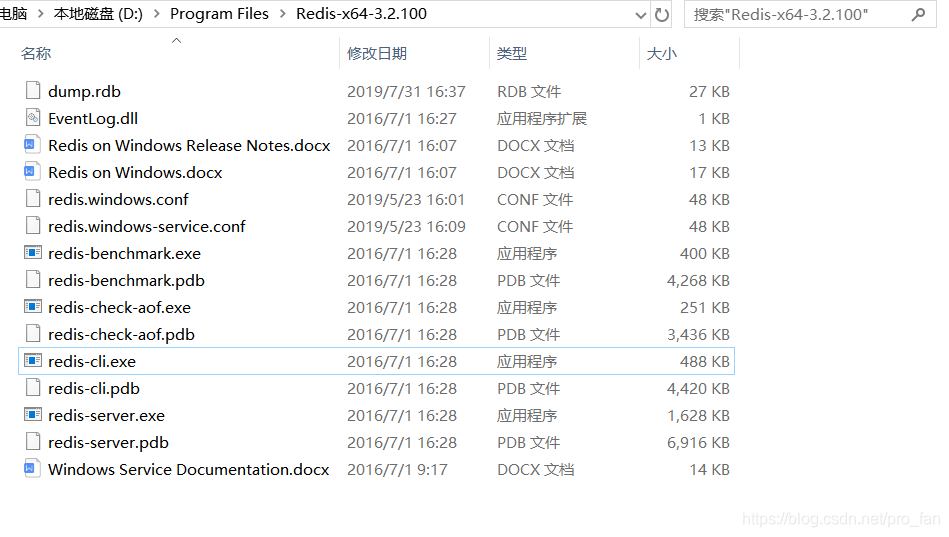Click the 2019/5/23 16:09 date cell
The width and height of the screenshot is (949, 537).
406,226
